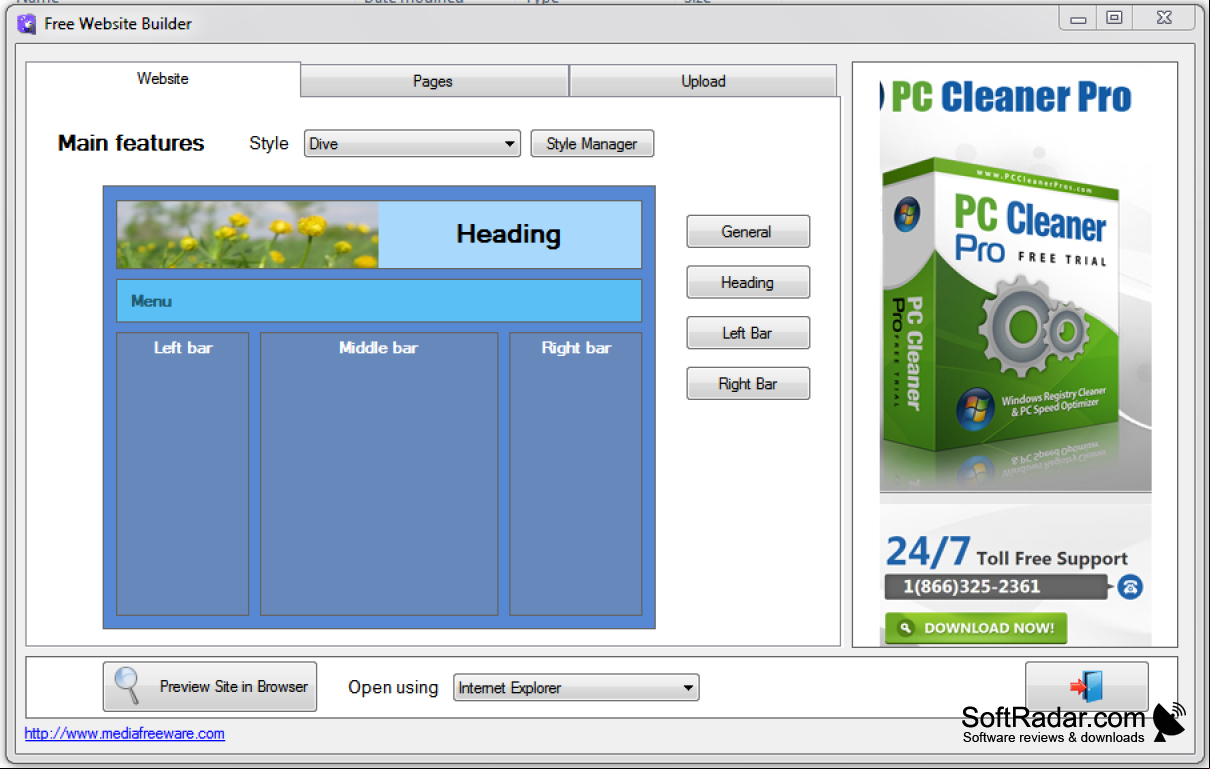Click the General button

coord(748,232)
